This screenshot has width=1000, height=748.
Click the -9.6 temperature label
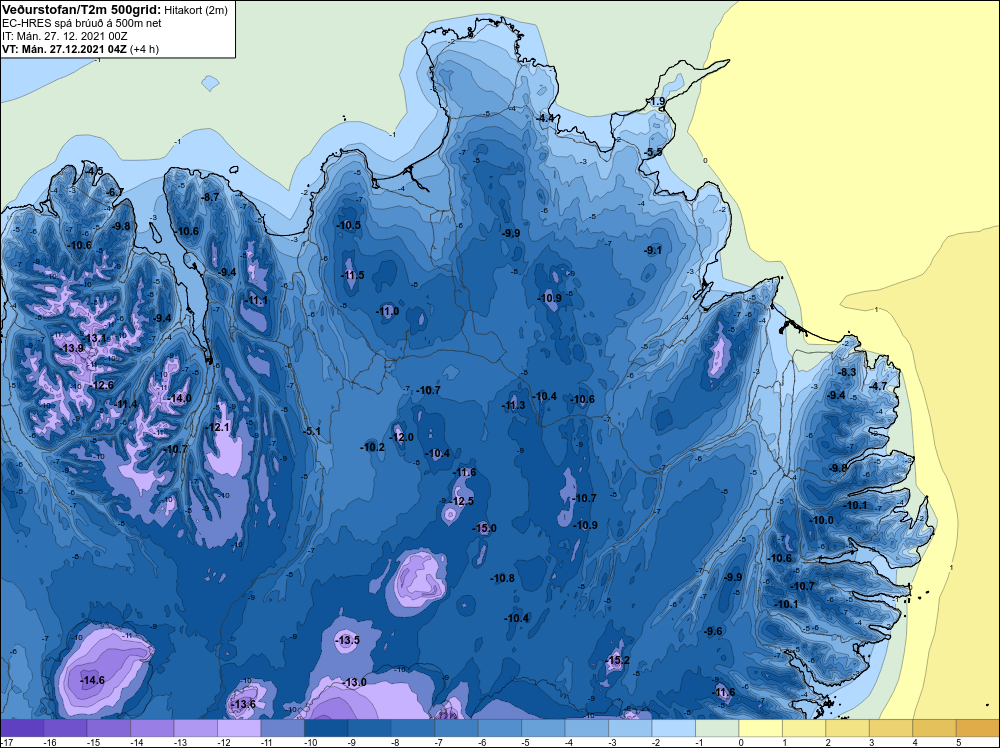coord(712,631)
